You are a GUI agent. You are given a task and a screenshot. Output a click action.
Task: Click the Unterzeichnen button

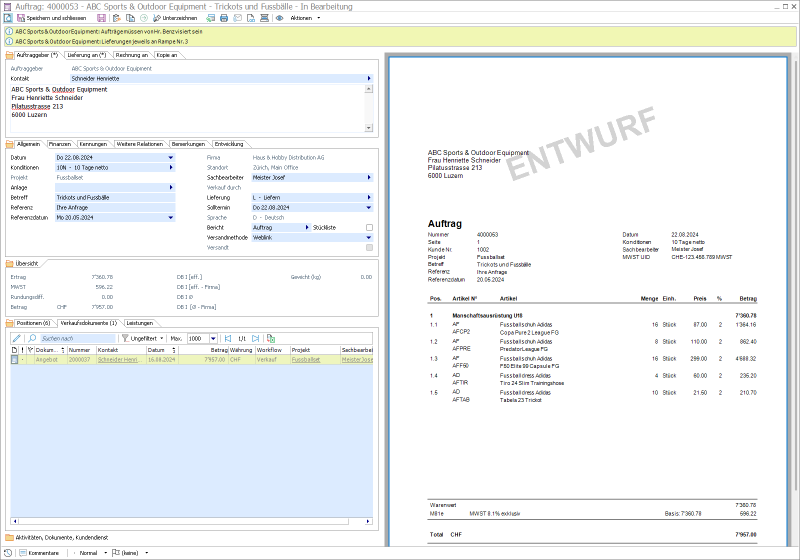tap(175, 18)
